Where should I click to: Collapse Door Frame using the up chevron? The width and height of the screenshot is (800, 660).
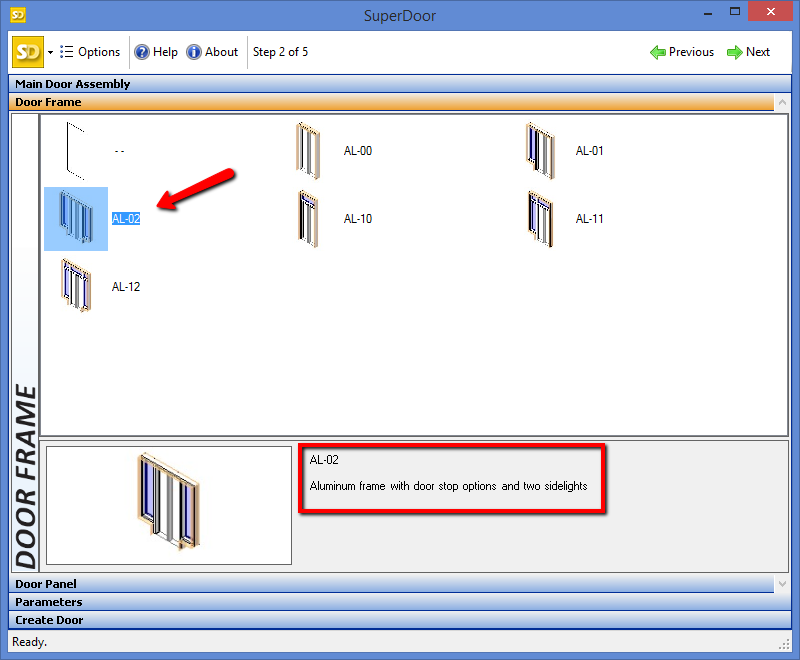(782, 103)
